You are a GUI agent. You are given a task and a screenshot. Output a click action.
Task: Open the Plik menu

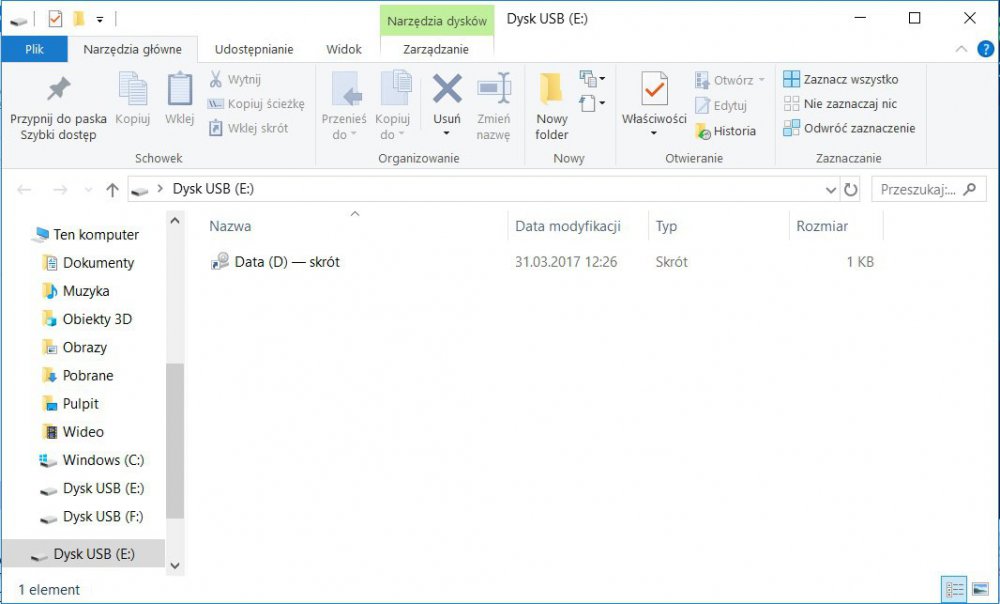[x=34, y=49]
